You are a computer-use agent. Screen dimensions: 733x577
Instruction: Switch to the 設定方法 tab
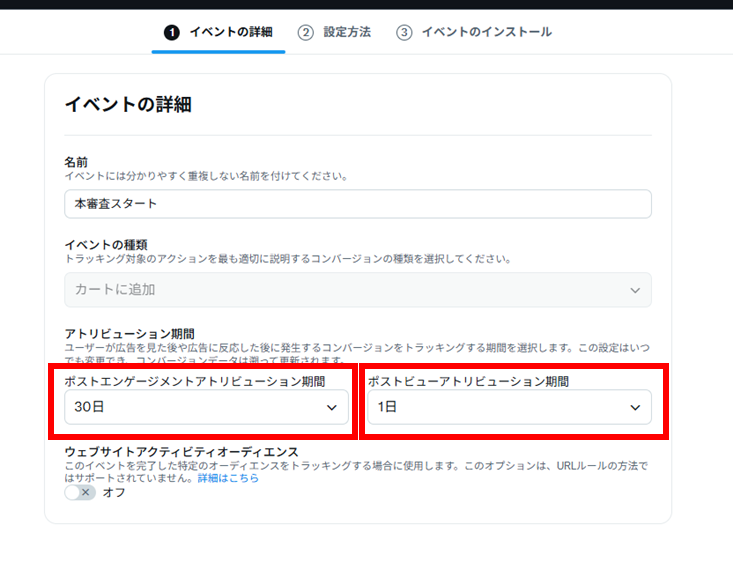(x=347, y=32)
